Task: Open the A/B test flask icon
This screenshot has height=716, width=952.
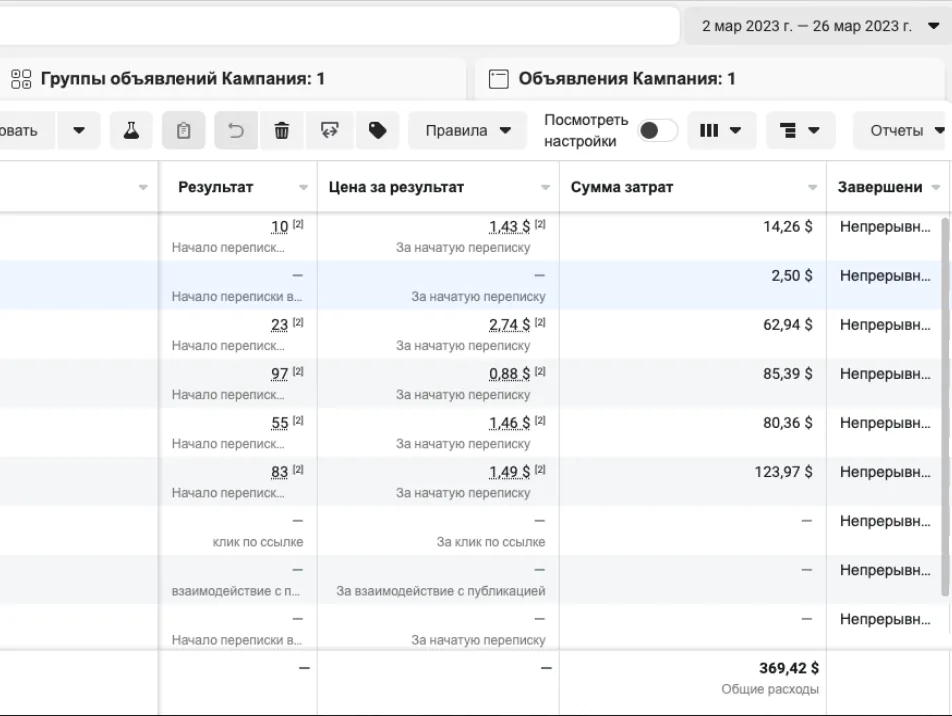Action: [131, 130]
